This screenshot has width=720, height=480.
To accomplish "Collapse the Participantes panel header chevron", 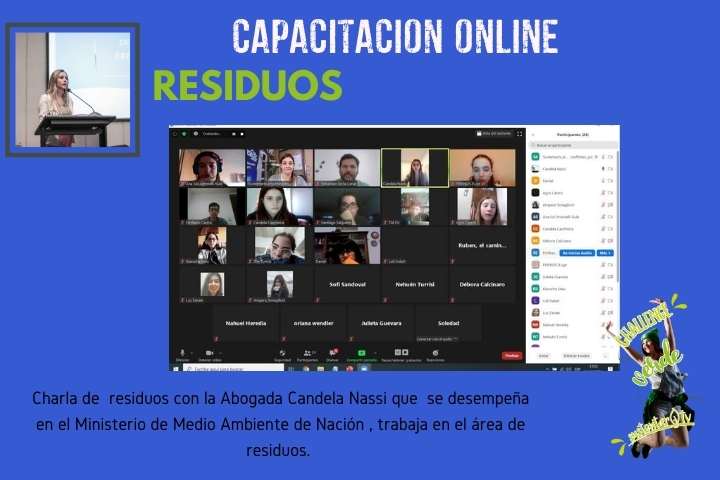I will pyautogui.click(x=532, y=133).
